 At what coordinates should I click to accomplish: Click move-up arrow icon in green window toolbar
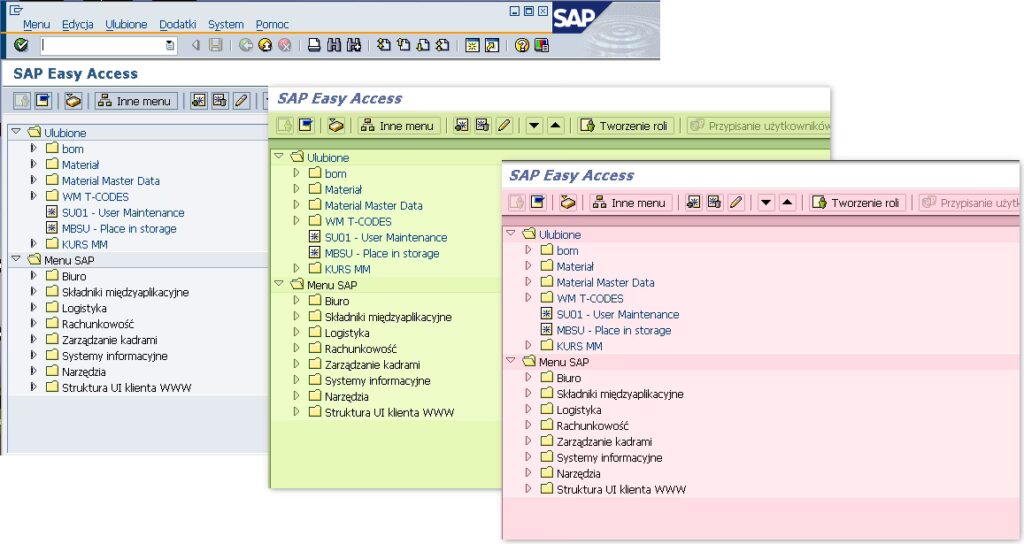click(556, 126)
